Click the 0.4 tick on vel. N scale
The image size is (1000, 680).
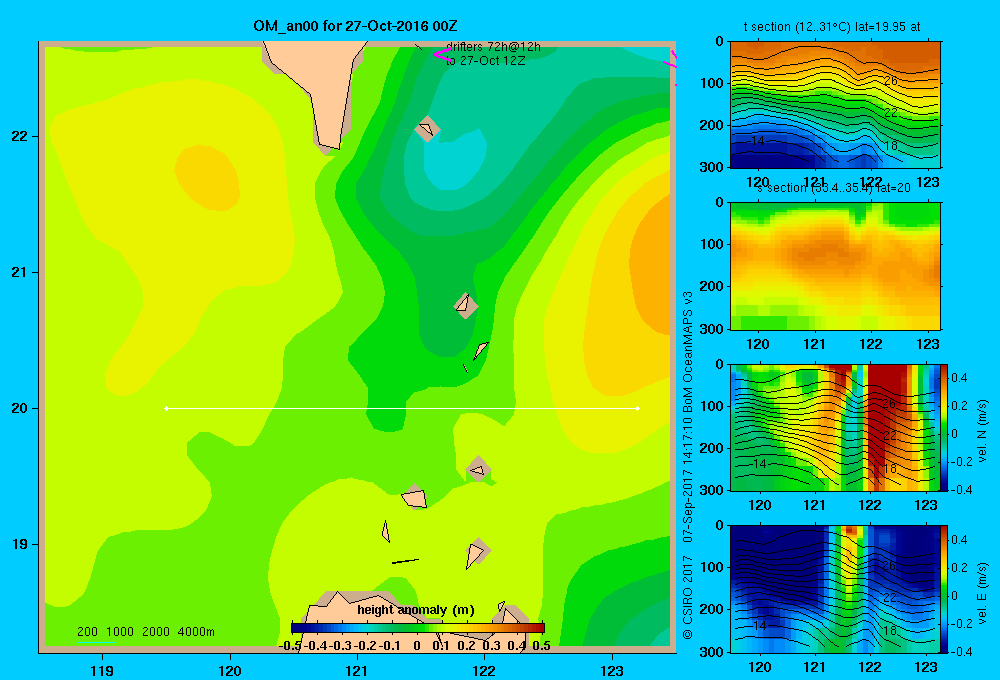[960, 378]
